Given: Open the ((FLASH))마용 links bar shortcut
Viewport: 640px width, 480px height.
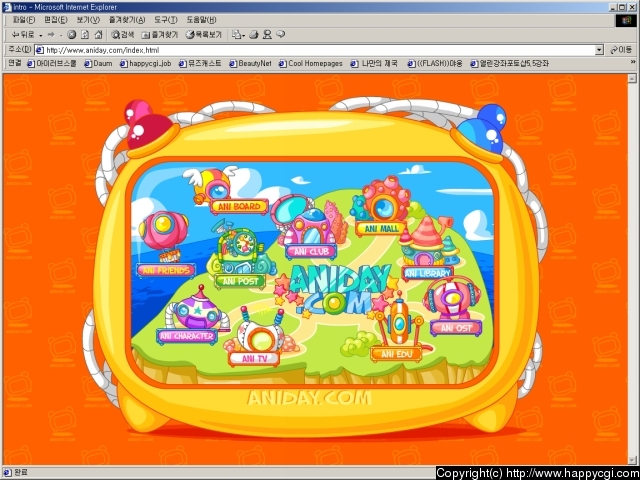Looking at the screenshot, I should pyautogui.click(x=435, y=64).
